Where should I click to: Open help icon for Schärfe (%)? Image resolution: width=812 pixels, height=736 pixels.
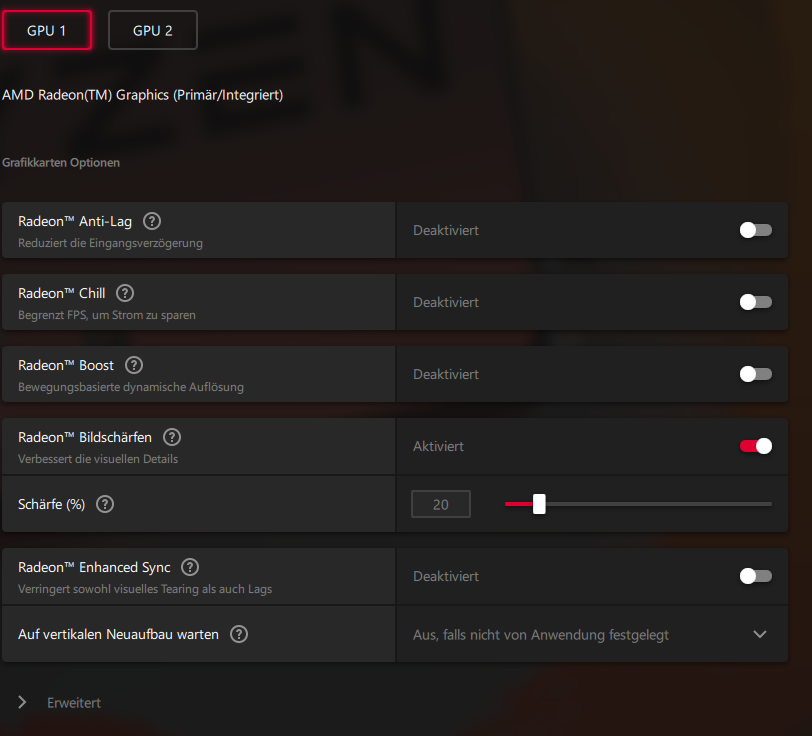tap(105, 504)
